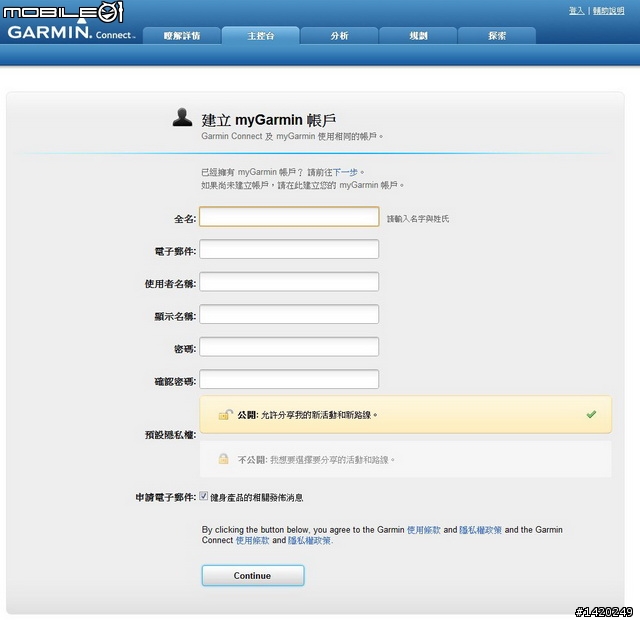The width and height of the screenshot is (640, 620).
Task: Click the Garmin Connect logo
Action: coord(71,32)
